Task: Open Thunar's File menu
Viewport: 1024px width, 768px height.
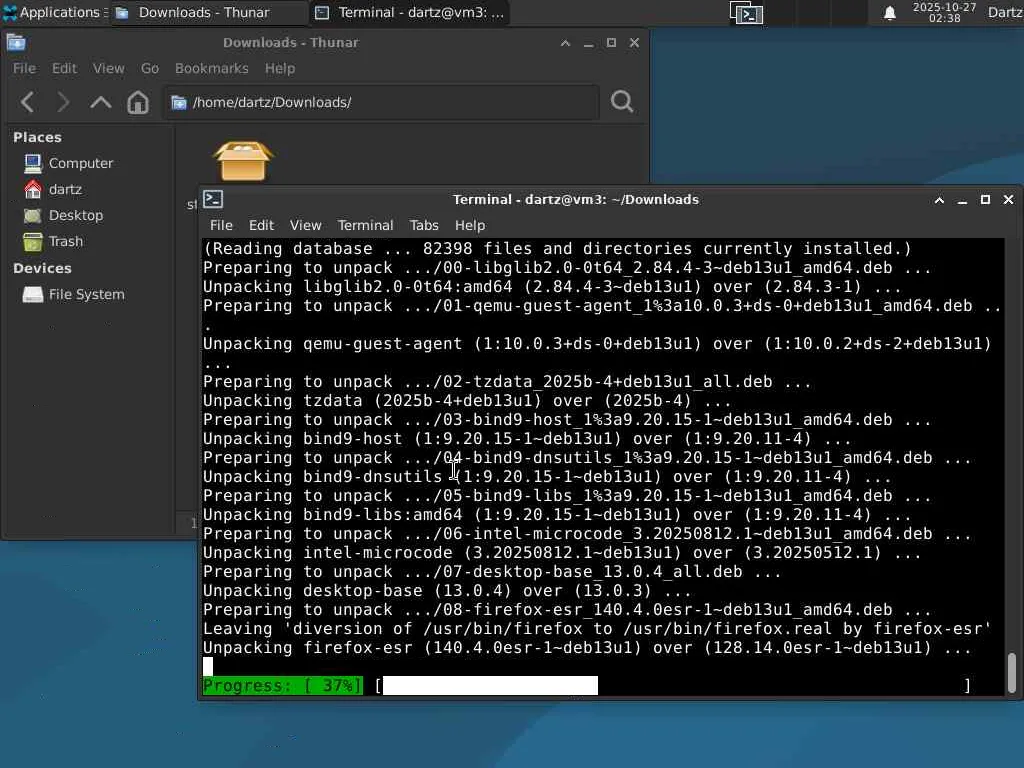Action: click(x=24, y=68)
